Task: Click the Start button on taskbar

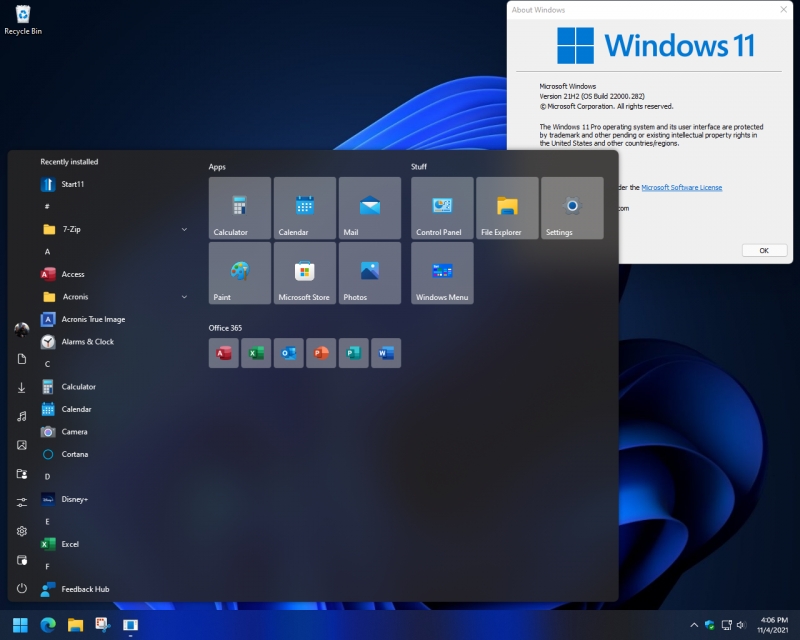Action: pyautogui.click(x=20, y=625)
